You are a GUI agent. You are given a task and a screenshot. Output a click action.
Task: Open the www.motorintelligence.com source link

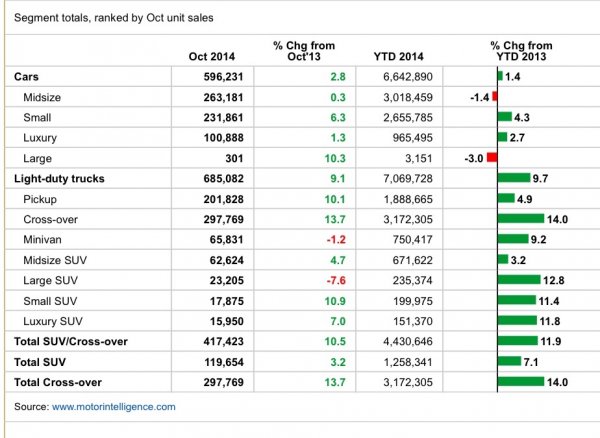pos(113,407)
